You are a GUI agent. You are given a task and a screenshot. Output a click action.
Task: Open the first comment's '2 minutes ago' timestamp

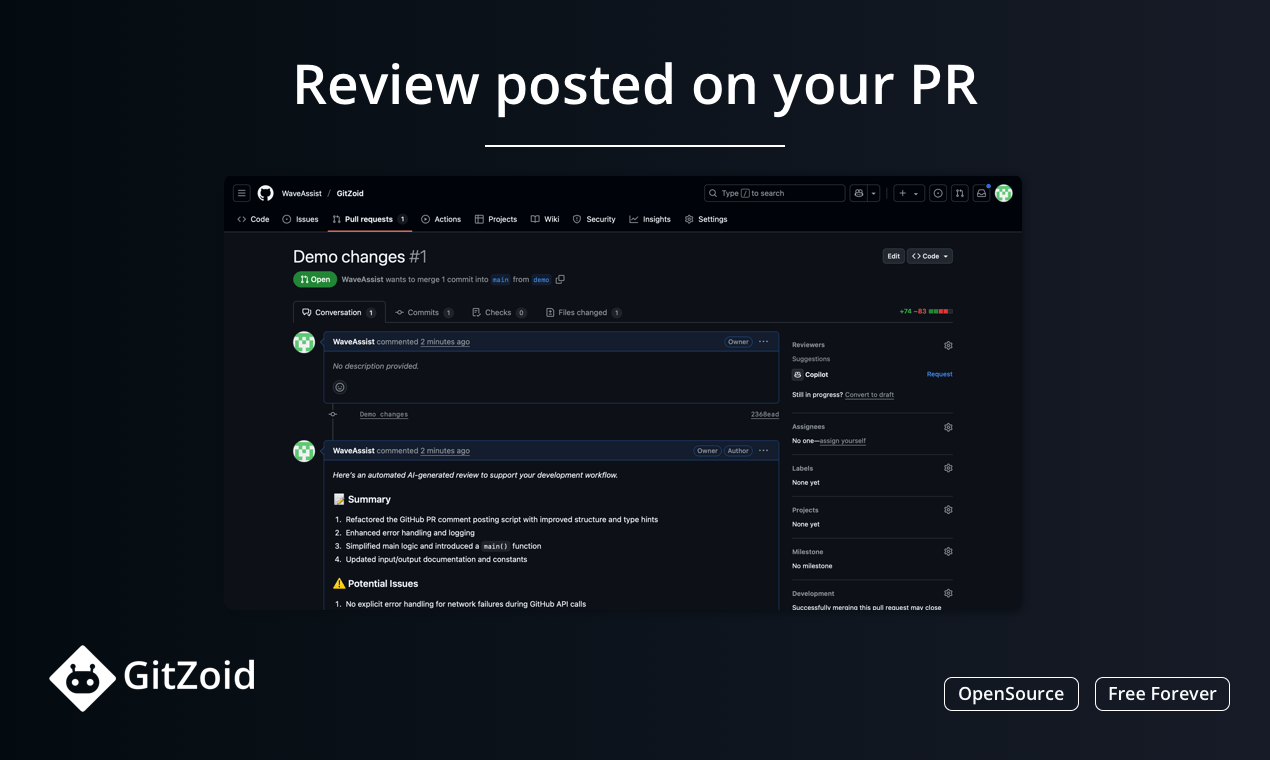pyautogui.click(x=445, y=342)
